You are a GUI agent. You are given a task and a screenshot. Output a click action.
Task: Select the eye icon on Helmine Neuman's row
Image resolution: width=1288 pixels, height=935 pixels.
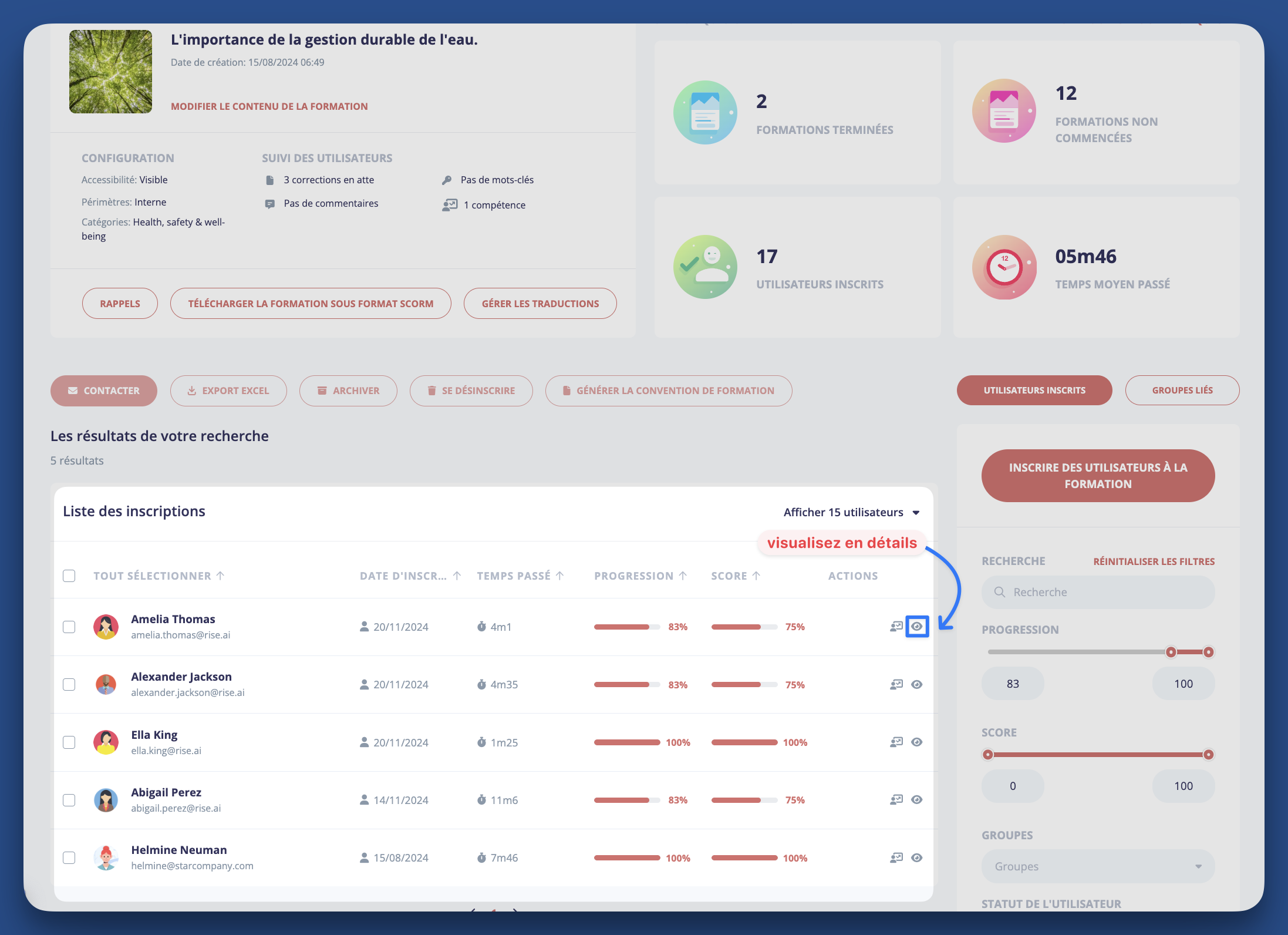[918, 857]
